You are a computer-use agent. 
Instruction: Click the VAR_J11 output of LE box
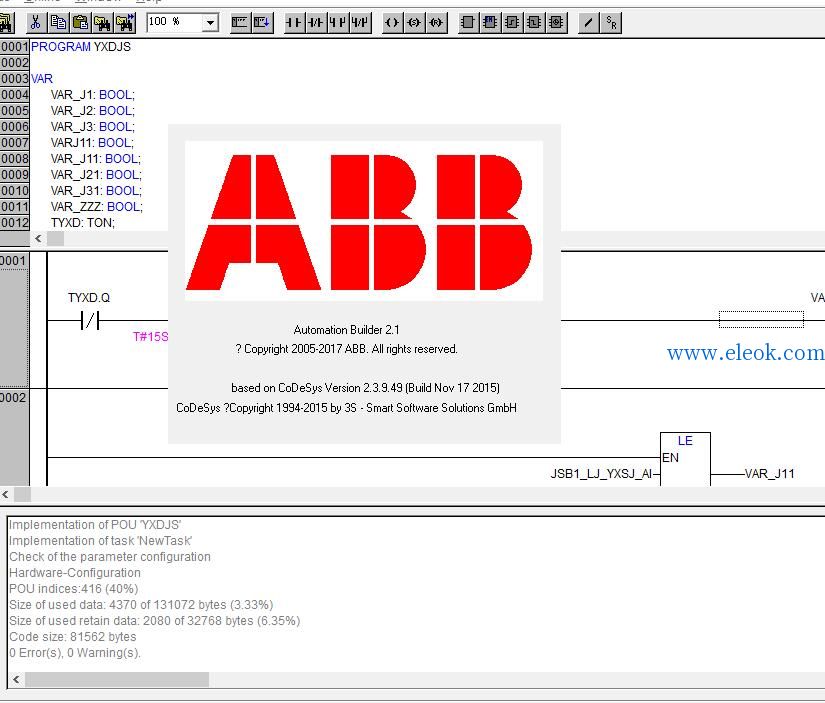[769, 474]
